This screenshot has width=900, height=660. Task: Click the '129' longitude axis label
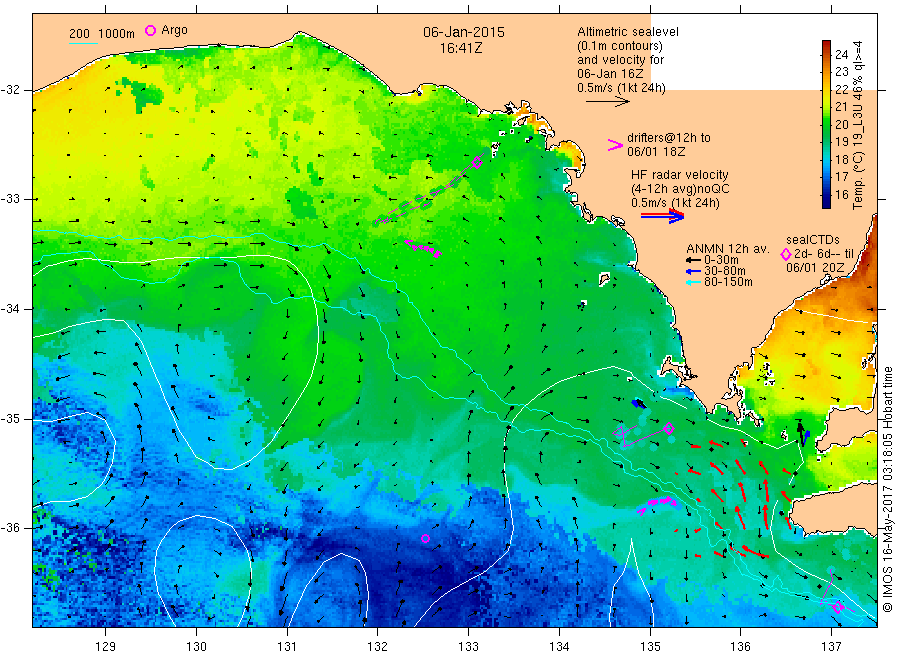106,647
